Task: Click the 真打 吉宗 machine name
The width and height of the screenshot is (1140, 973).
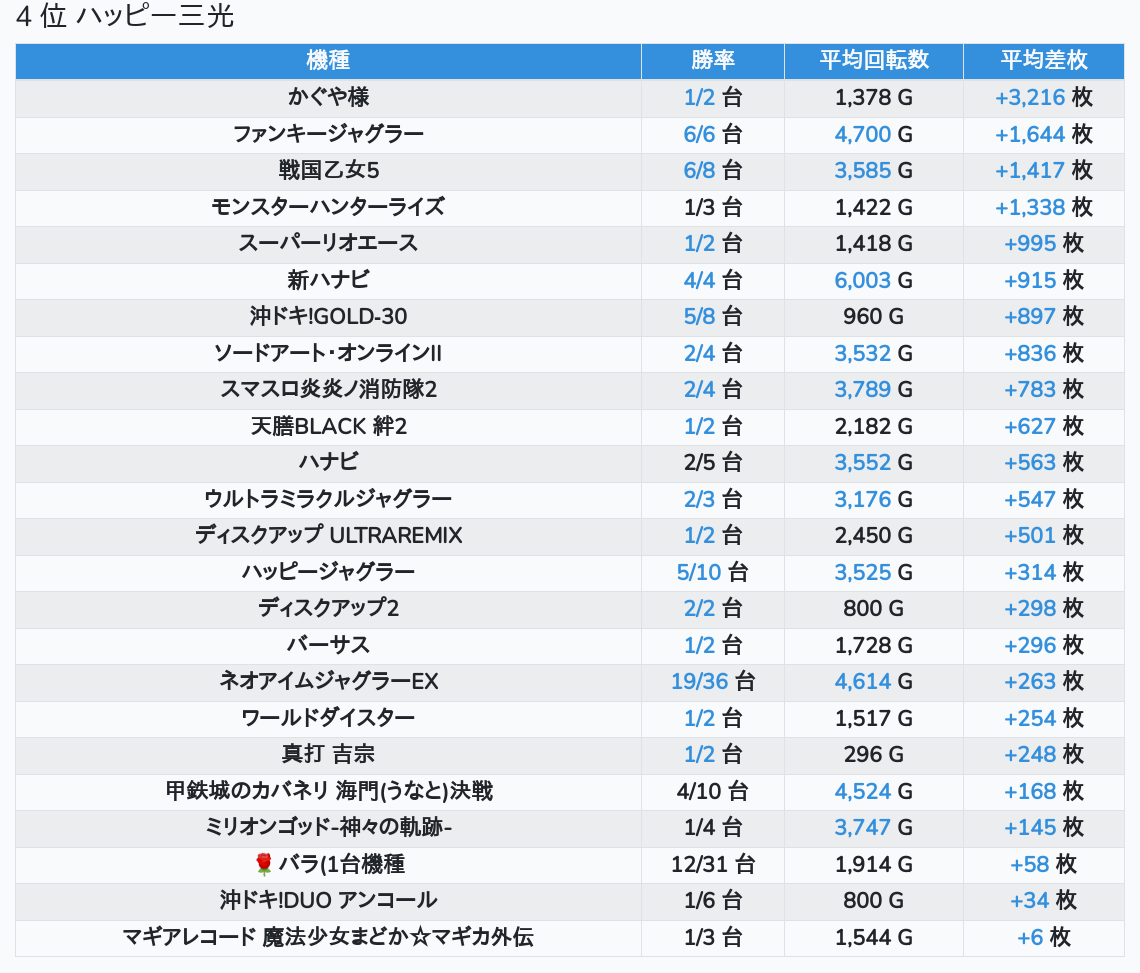Action: click(x=328, y=755)
